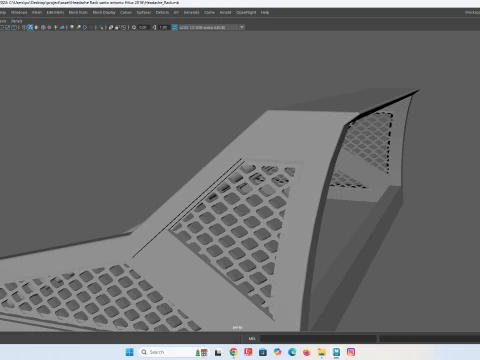Open the Deform menu
The width and height of the screenshot is (480, 360).
point(162,12)
